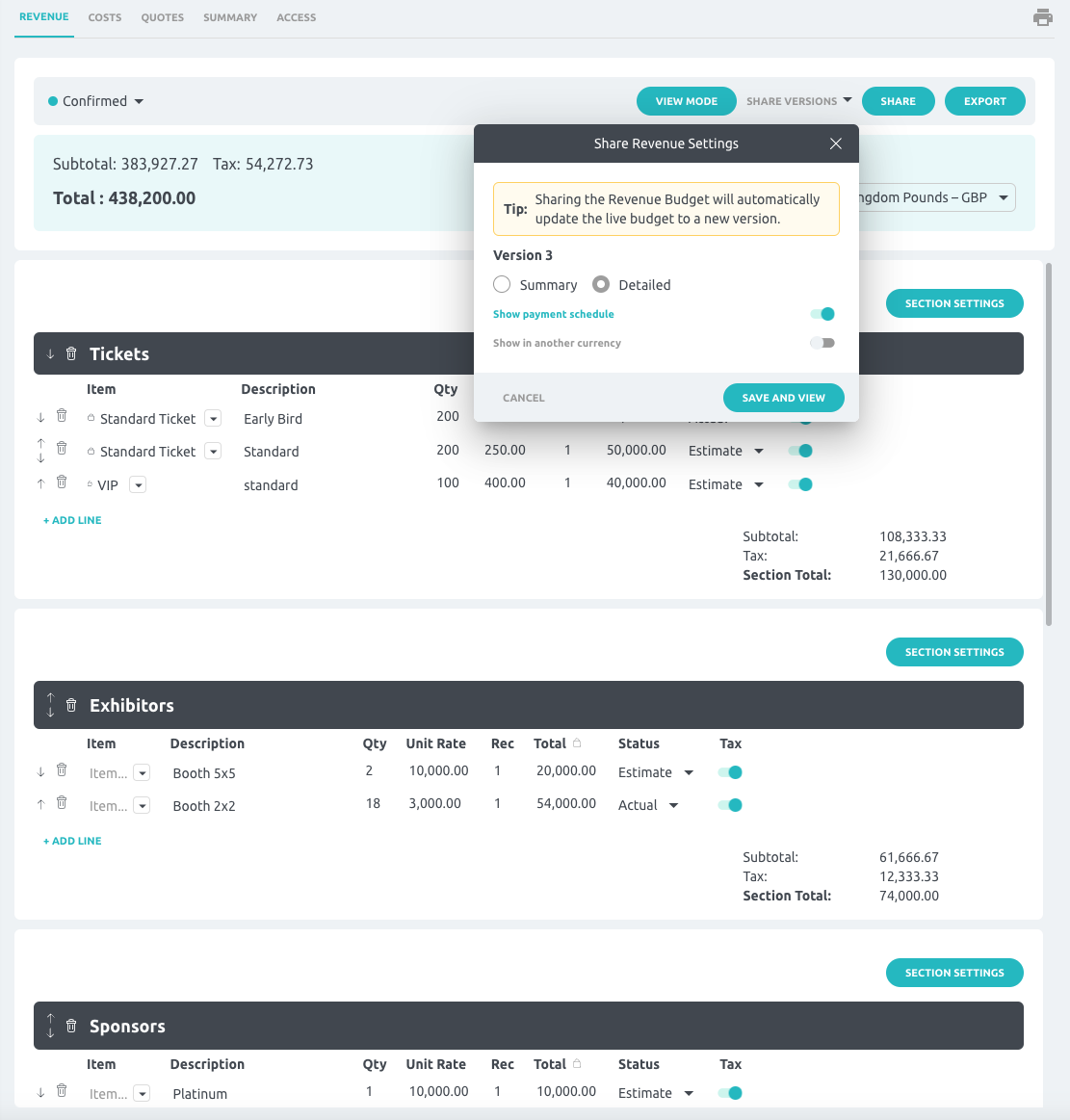Screen dimensions: 1070x1120
Task: Move the VIP ticket row up
Action: 39,484
